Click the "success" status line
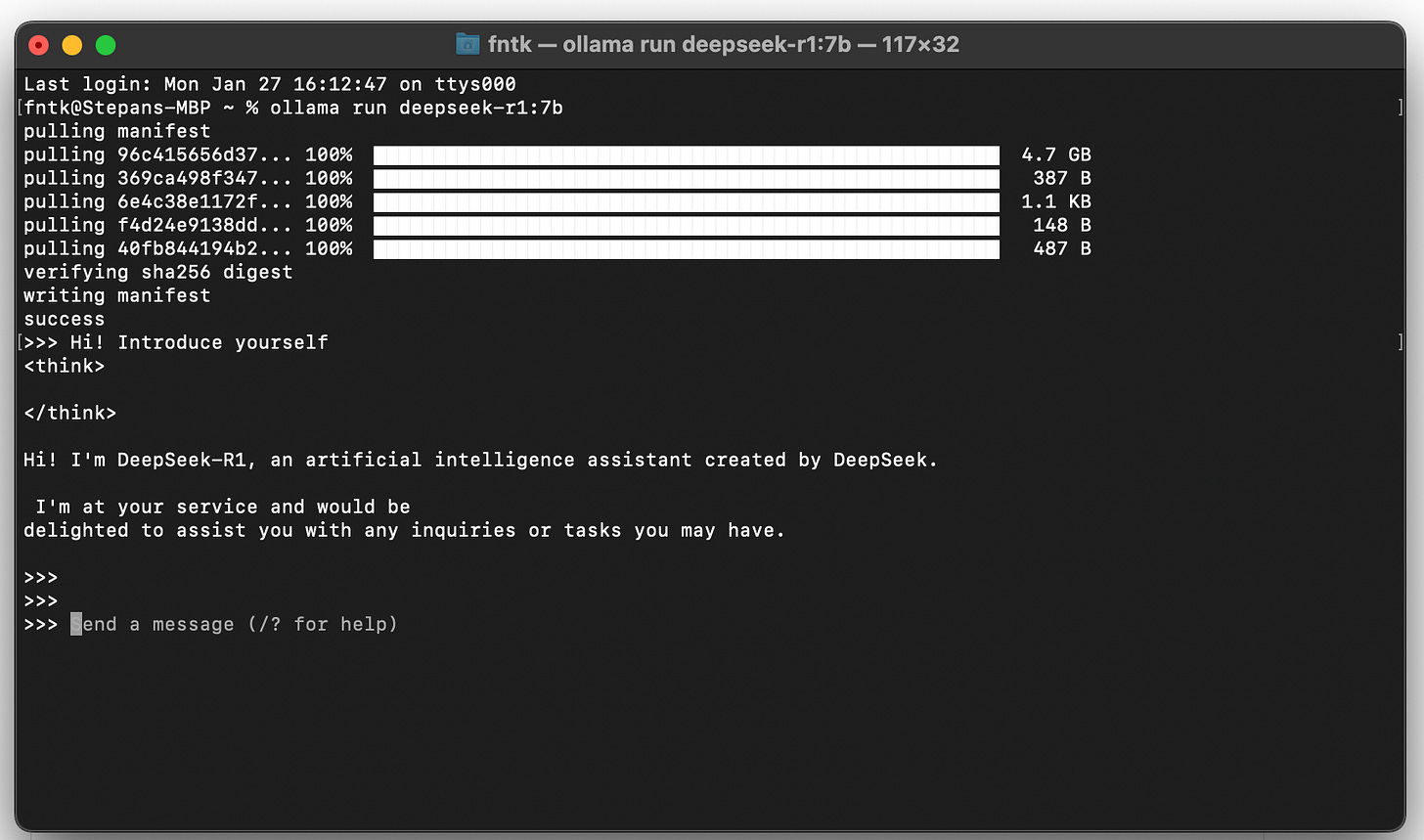This screenshot has height=840, width=1424. [65, 319]
